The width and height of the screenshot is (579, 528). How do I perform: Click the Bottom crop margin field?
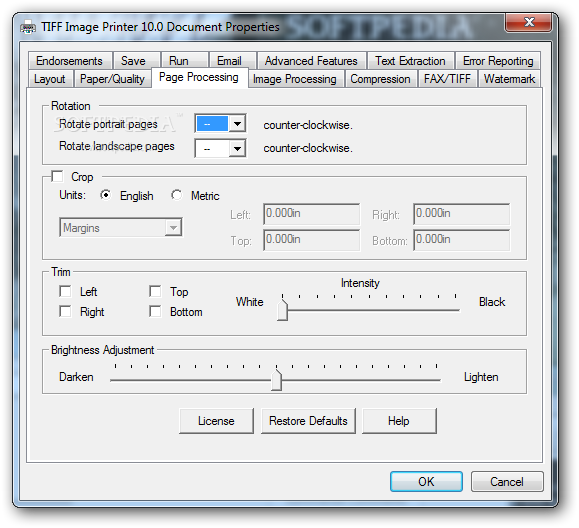(x=462, y=240)
